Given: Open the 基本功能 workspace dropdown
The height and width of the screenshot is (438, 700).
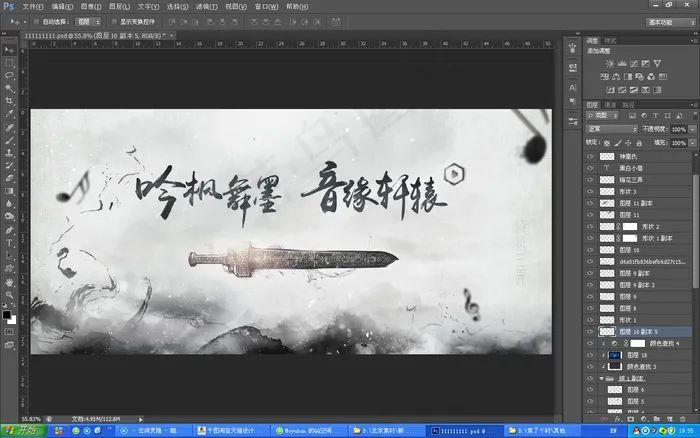Looking at the screenshot, I should 671,20.
